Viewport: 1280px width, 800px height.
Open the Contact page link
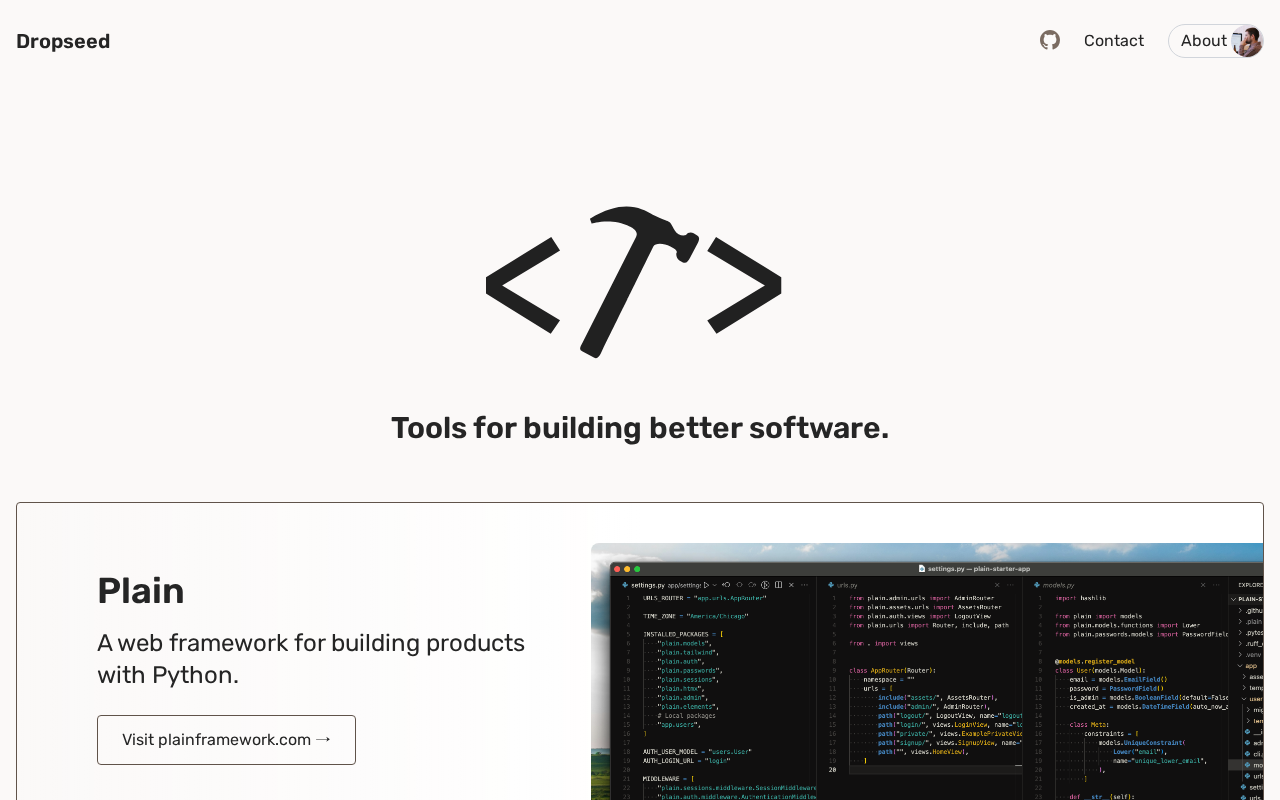(x=1114, y=40)
